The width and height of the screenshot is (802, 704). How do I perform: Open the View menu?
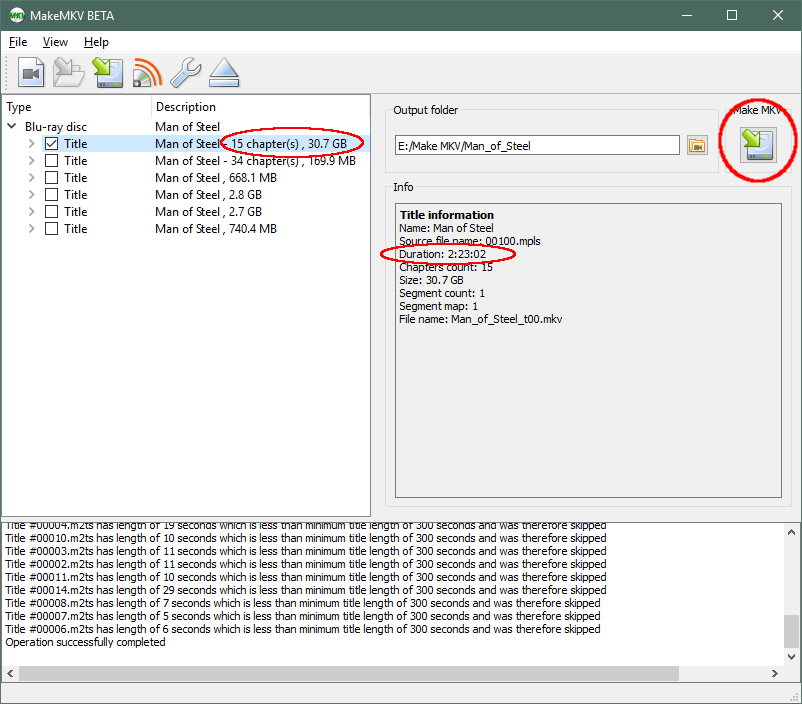tap(55, 42)
